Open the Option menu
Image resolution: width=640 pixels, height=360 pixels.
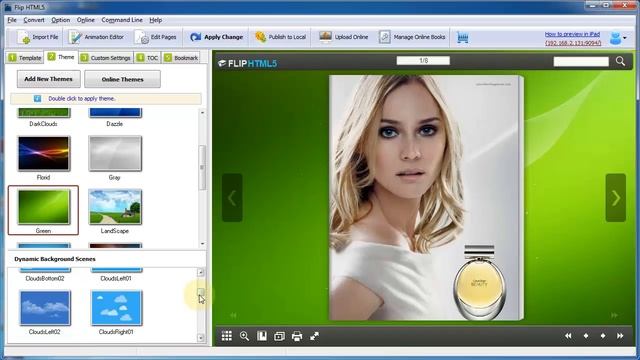60,20
